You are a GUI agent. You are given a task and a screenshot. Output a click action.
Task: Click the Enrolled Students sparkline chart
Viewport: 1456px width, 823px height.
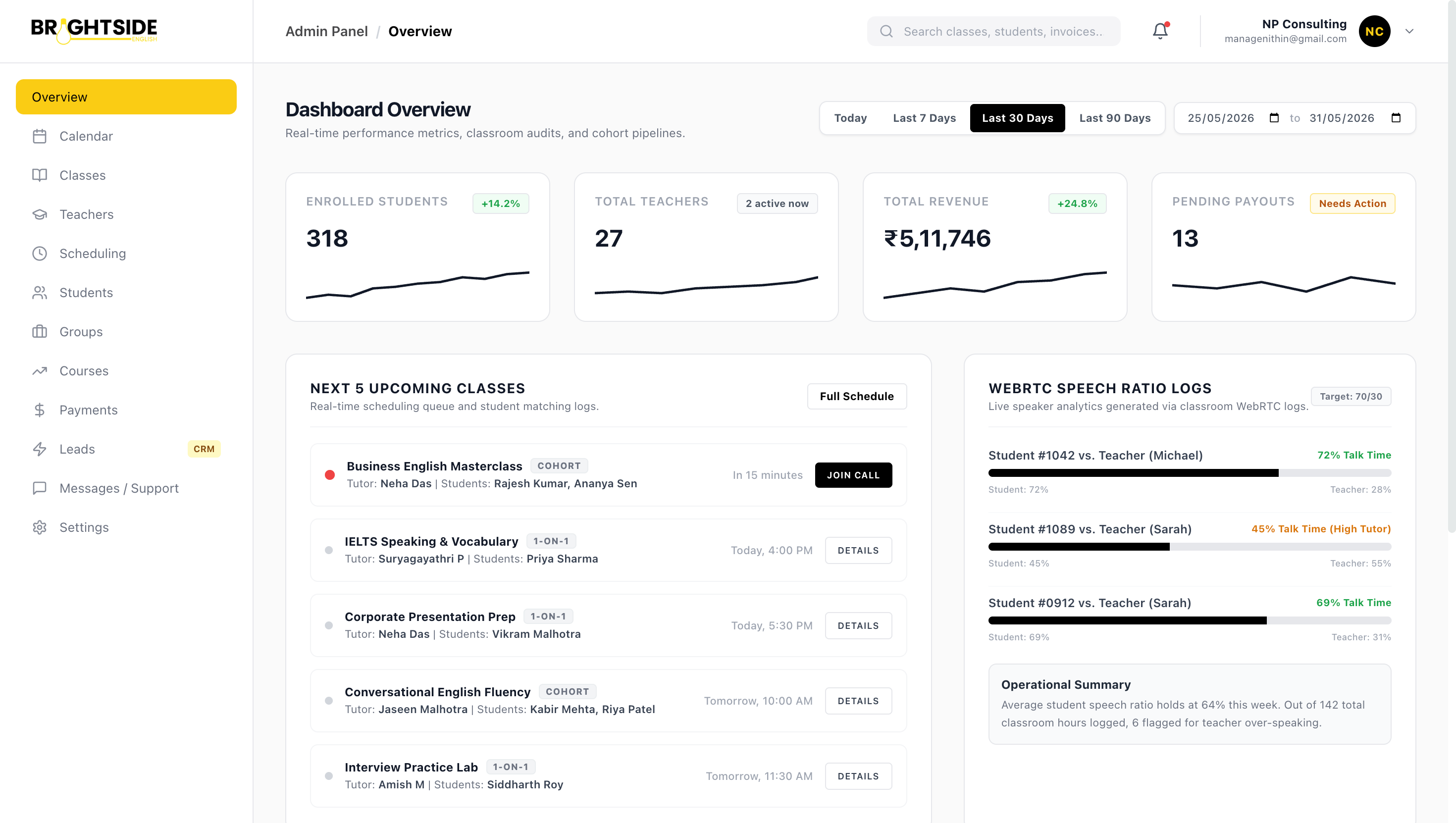click(x=417, y=284)
